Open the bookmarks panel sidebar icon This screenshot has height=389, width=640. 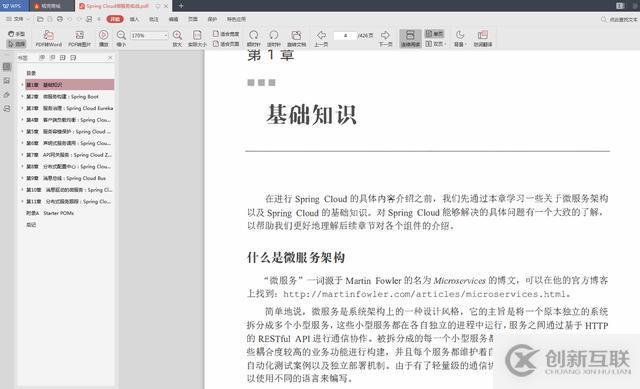click(x=7, y=67)
